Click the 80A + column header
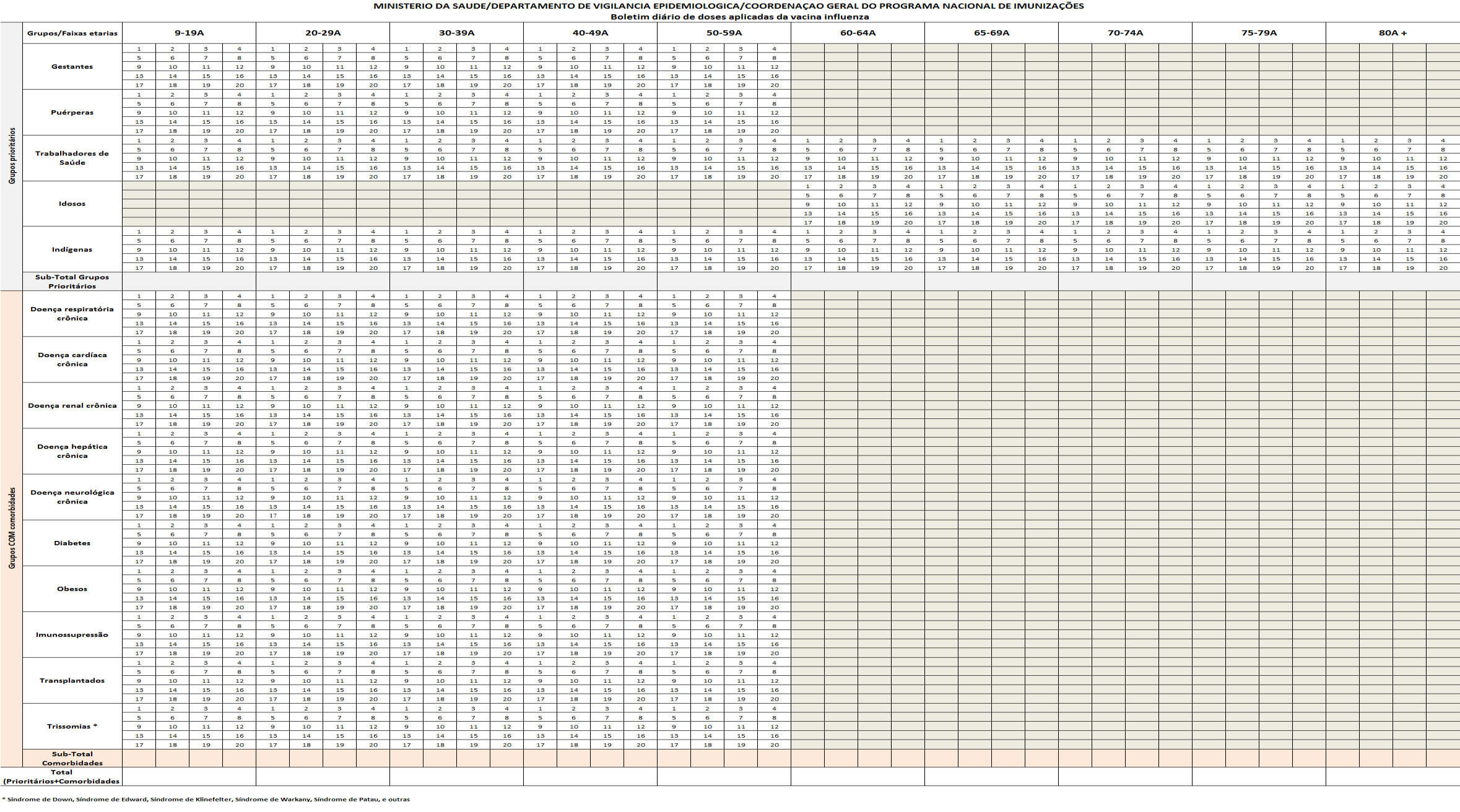1460x812 pixels. tap(1393, 33)
